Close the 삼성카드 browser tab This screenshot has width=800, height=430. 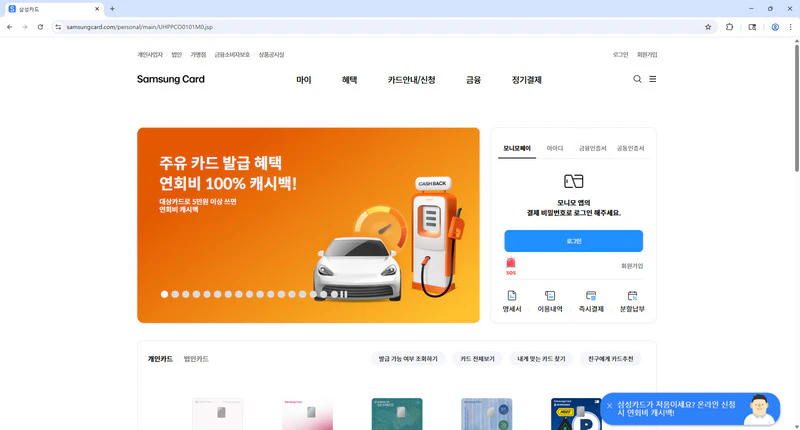click(97, 9)
